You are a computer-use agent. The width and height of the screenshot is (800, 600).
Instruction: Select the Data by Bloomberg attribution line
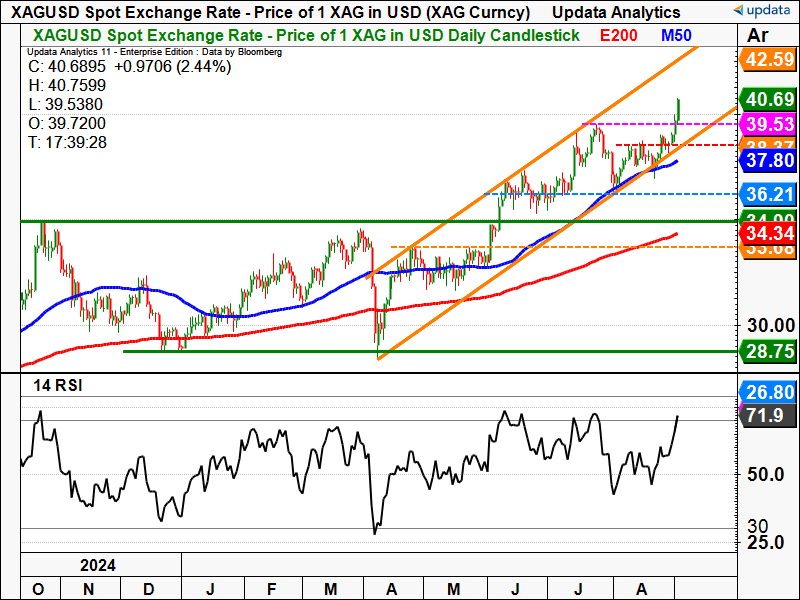tap(155, 52)
